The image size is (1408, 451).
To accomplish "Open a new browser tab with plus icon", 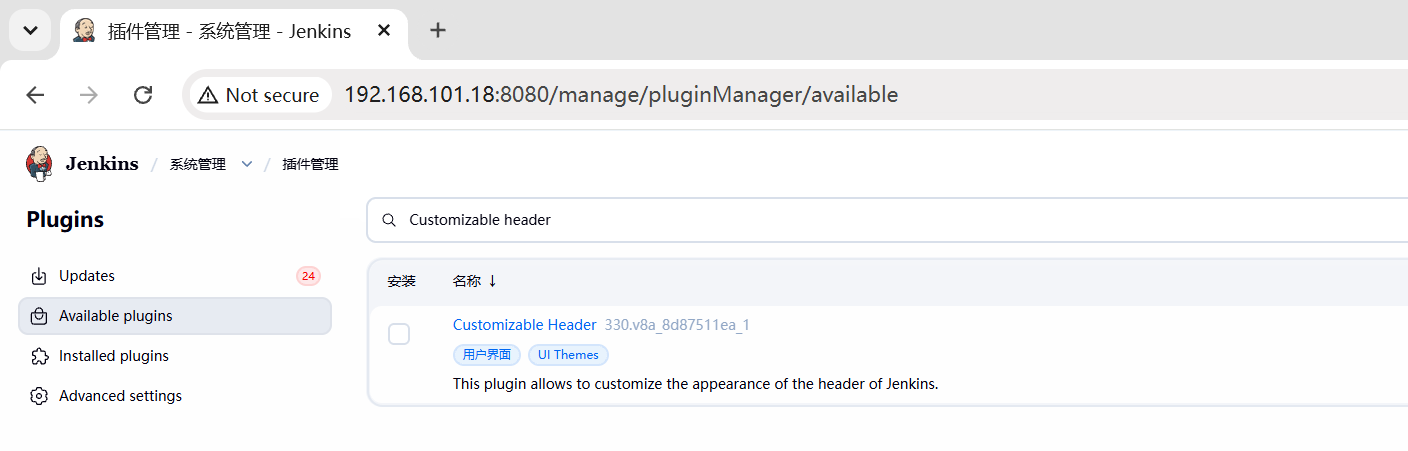I will [x=437, y=30].
